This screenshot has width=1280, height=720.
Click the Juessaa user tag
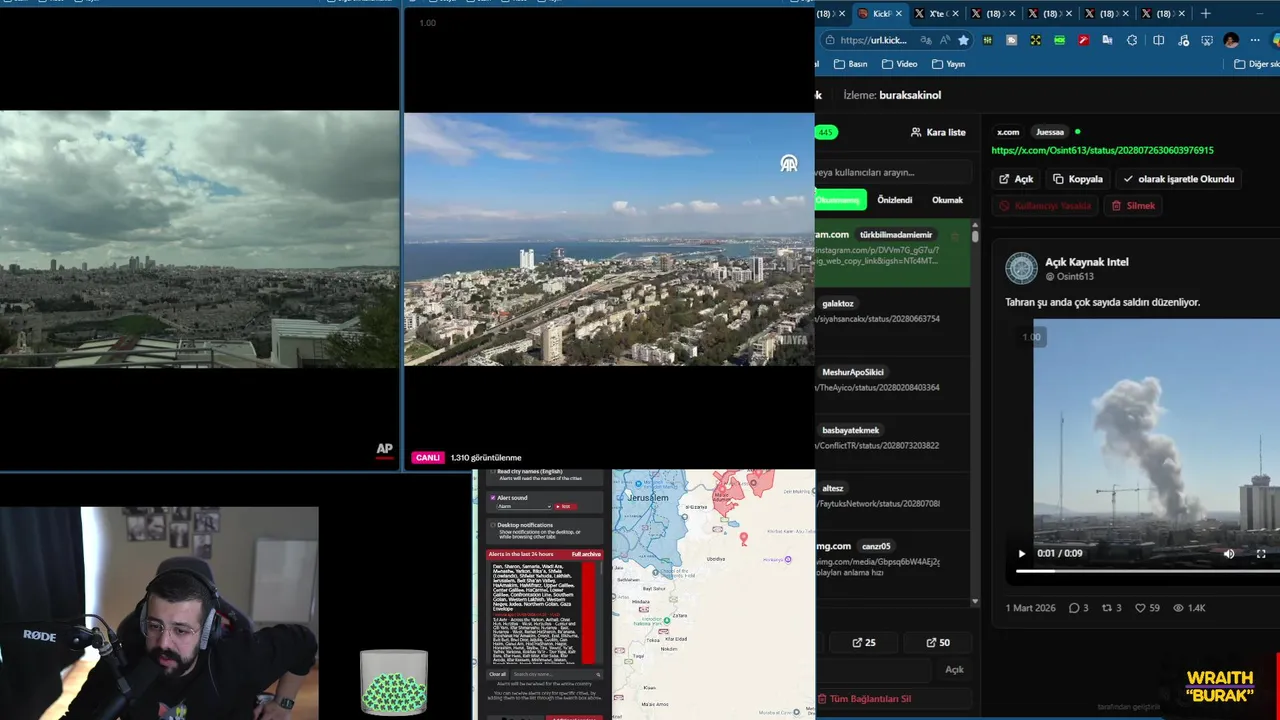click(1050, 132)
